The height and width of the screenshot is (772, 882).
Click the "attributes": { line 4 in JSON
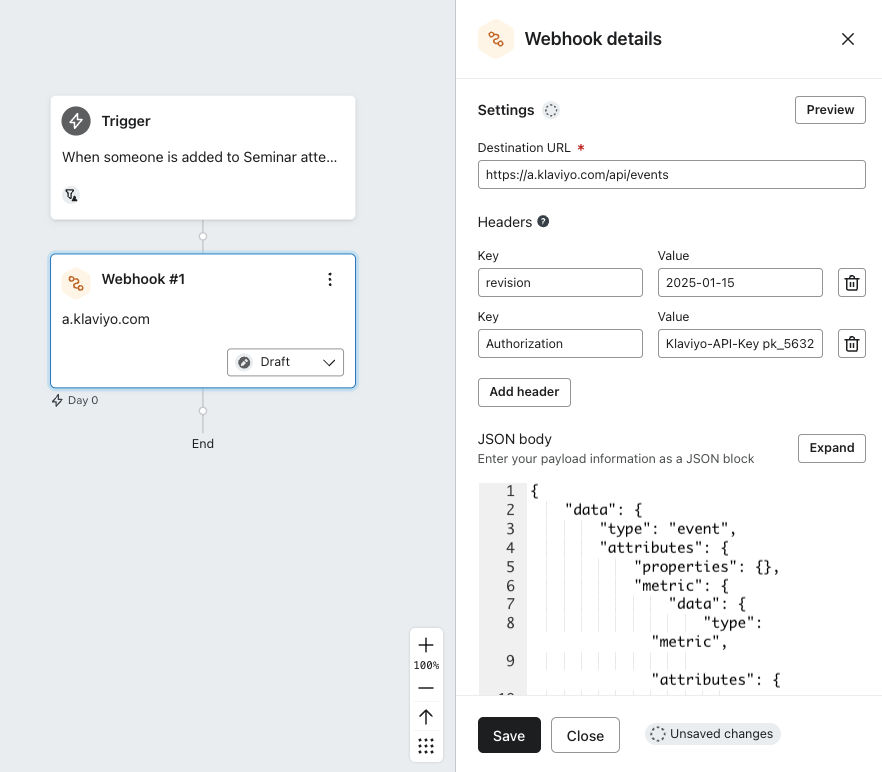(x=664, y=547)
